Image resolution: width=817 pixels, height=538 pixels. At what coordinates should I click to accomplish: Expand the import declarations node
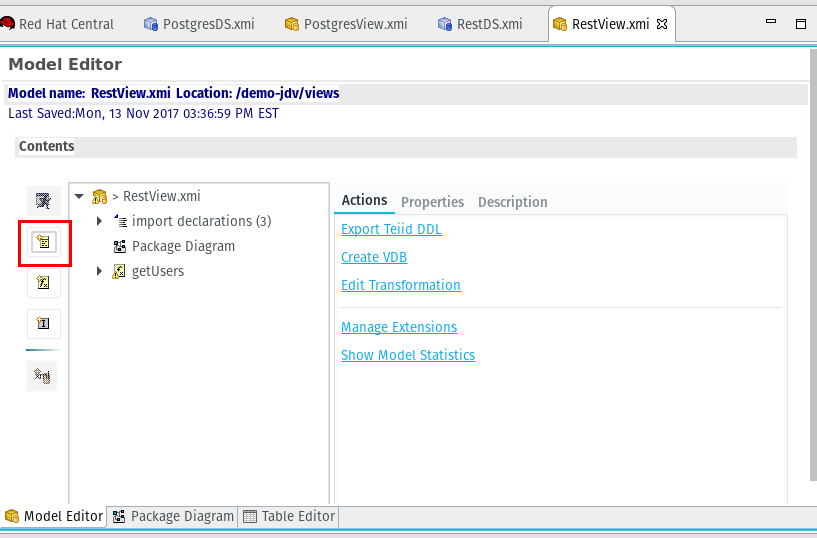click(x=99, y=221)
